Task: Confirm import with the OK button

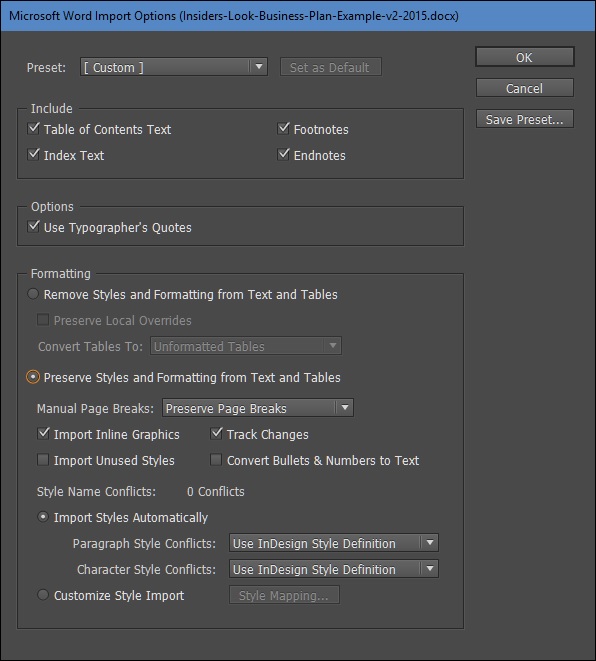Action: coord(525,57)
